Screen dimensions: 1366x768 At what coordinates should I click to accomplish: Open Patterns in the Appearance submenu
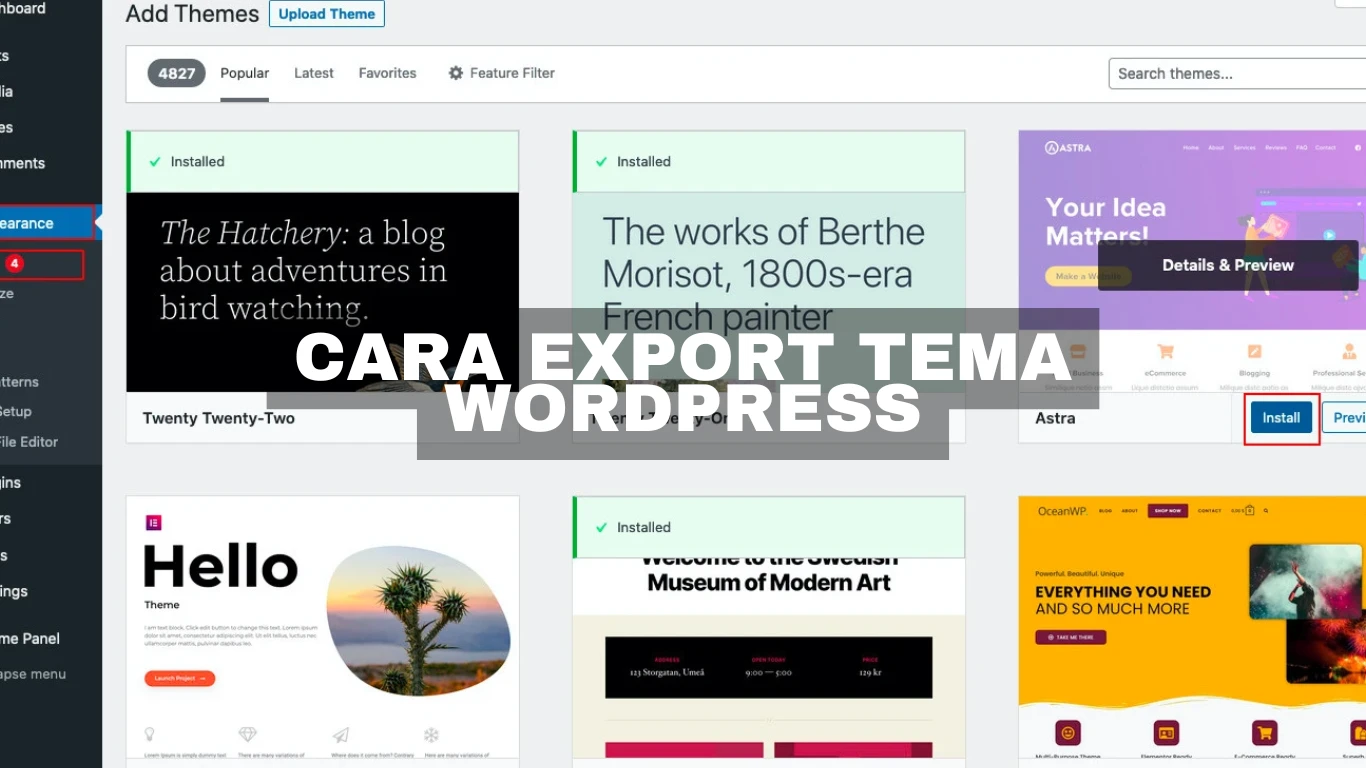20,382
